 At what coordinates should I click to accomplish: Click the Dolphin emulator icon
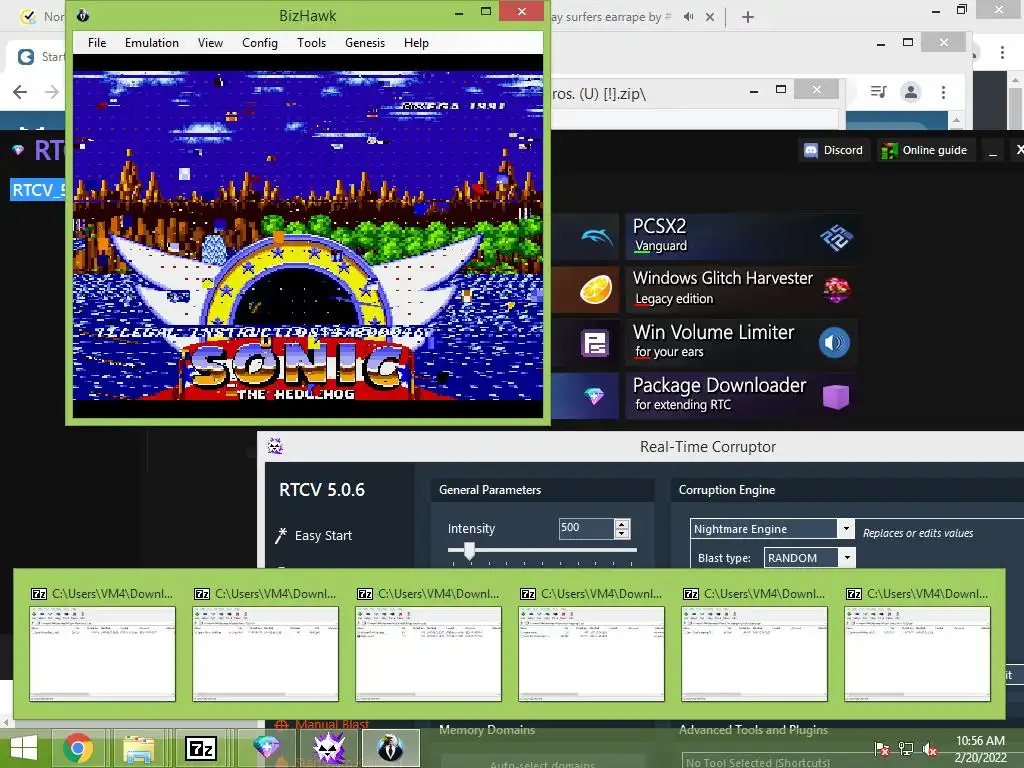pos(596,236)
